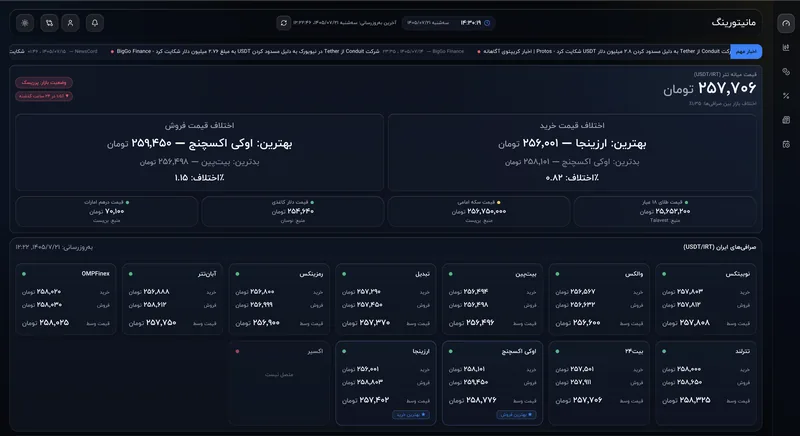
Task: Select the نوبیتکس exchange name
Action: 738,274
